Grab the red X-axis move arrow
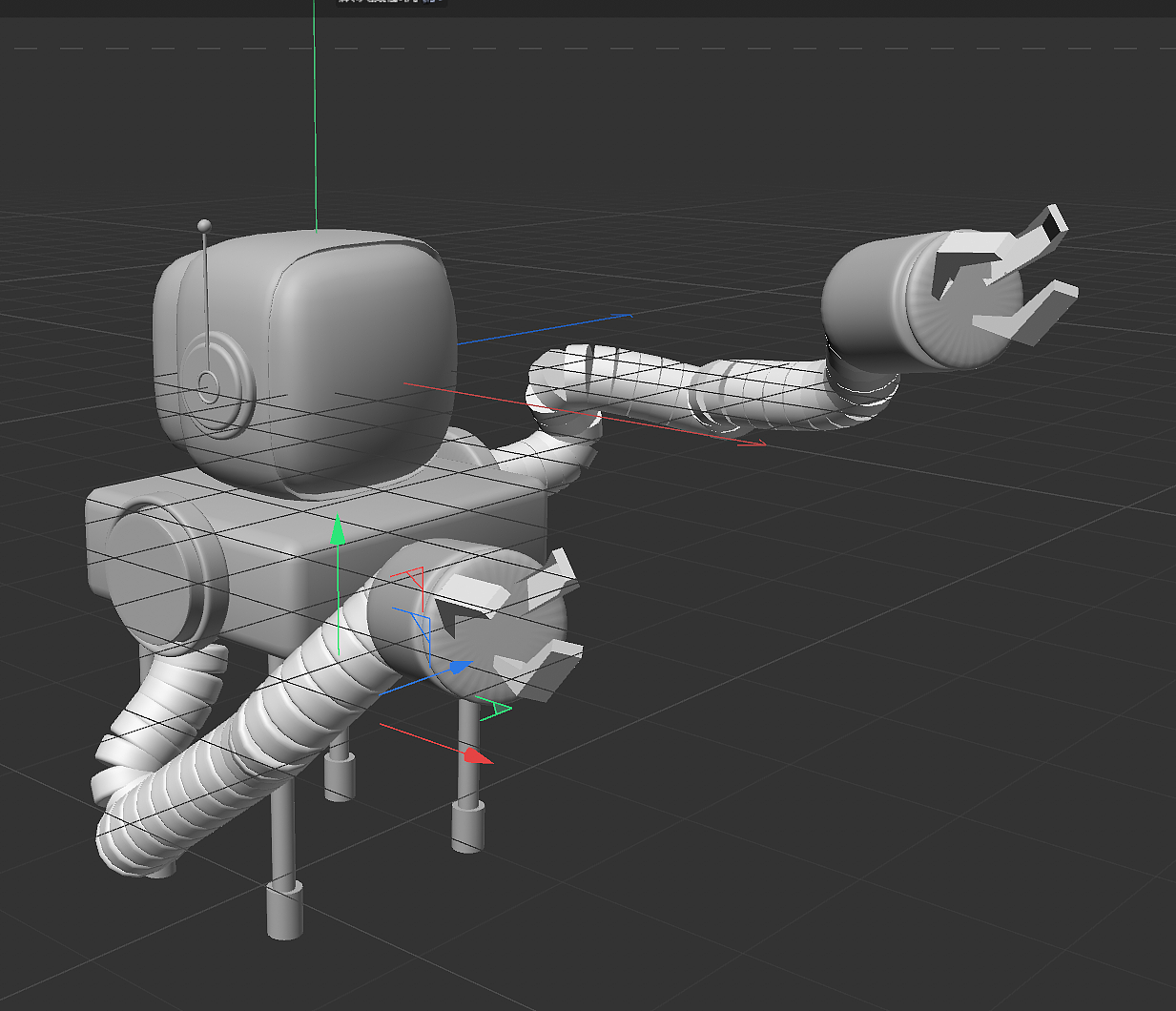Image resolution: width=1176 pixels, height=1011 pixels. [x=478, y=756]
